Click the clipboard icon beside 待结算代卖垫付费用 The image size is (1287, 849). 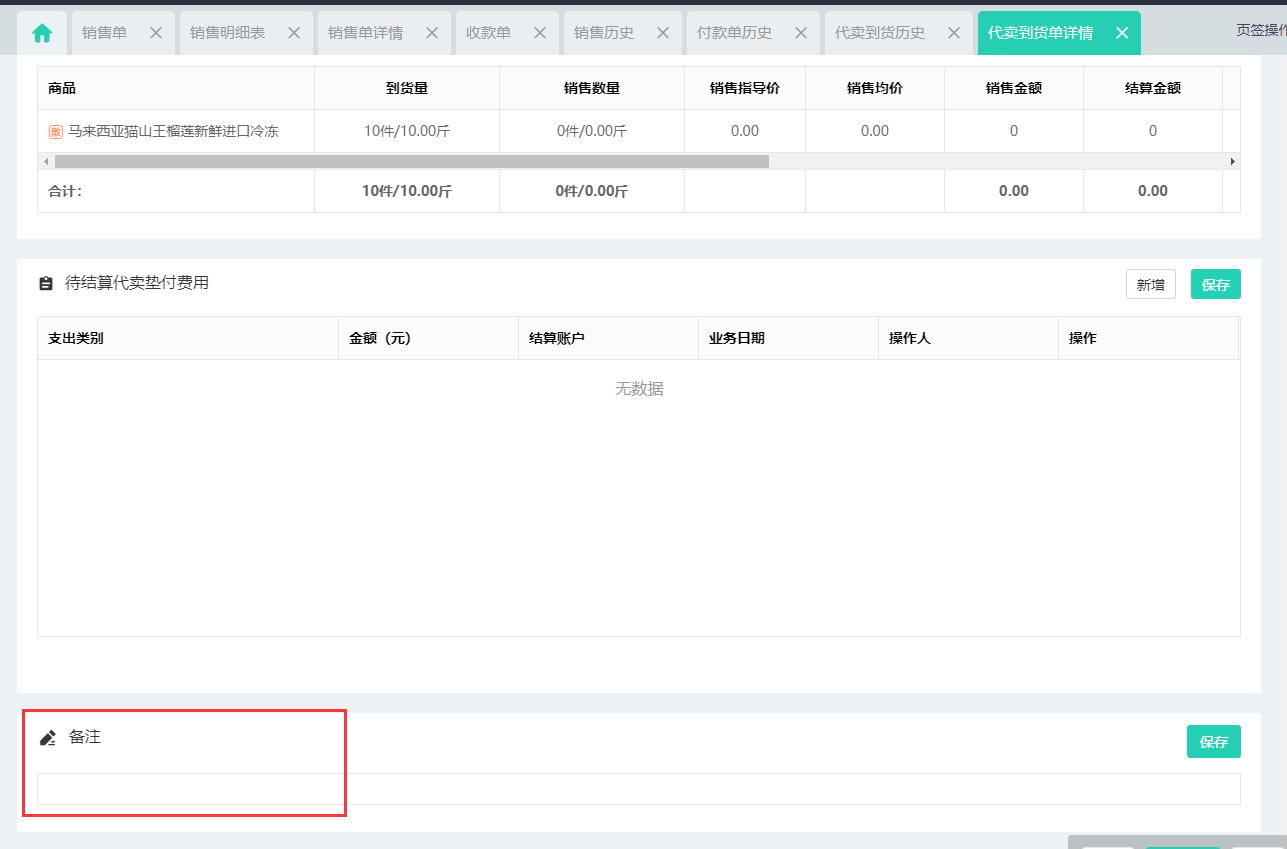pyautogui.click(x=46, y=283)
